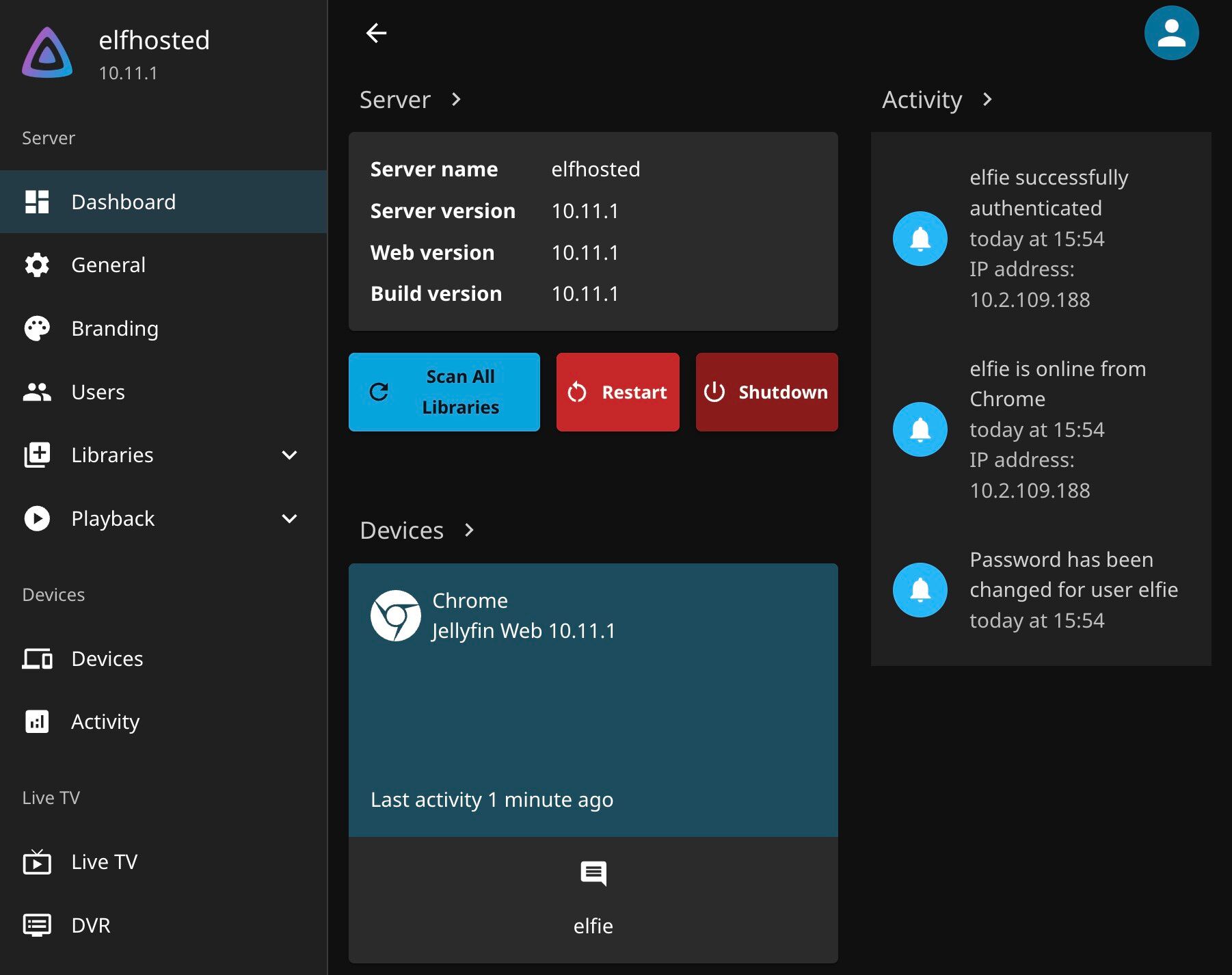Click 'Password has been changed' activity text
This screenshot has height=975, width=1232.
[1074, 574]
